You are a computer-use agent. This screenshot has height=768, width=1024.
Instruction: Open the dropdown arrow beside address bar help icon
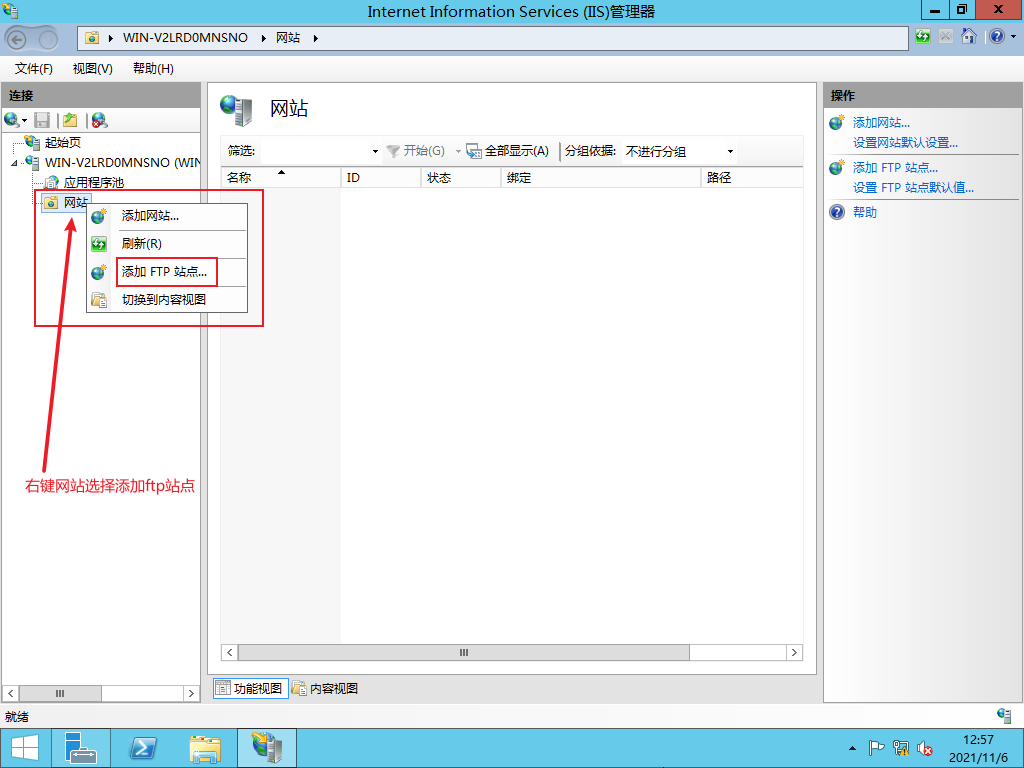pos(1014,37)
